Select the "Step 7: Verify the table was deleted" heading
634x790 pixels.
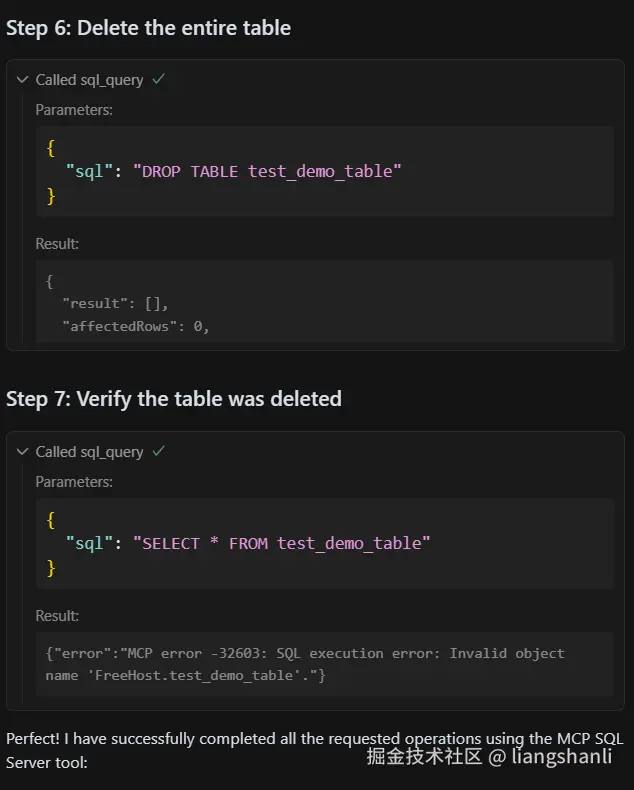pyautogui.click(x=174, y=399)
